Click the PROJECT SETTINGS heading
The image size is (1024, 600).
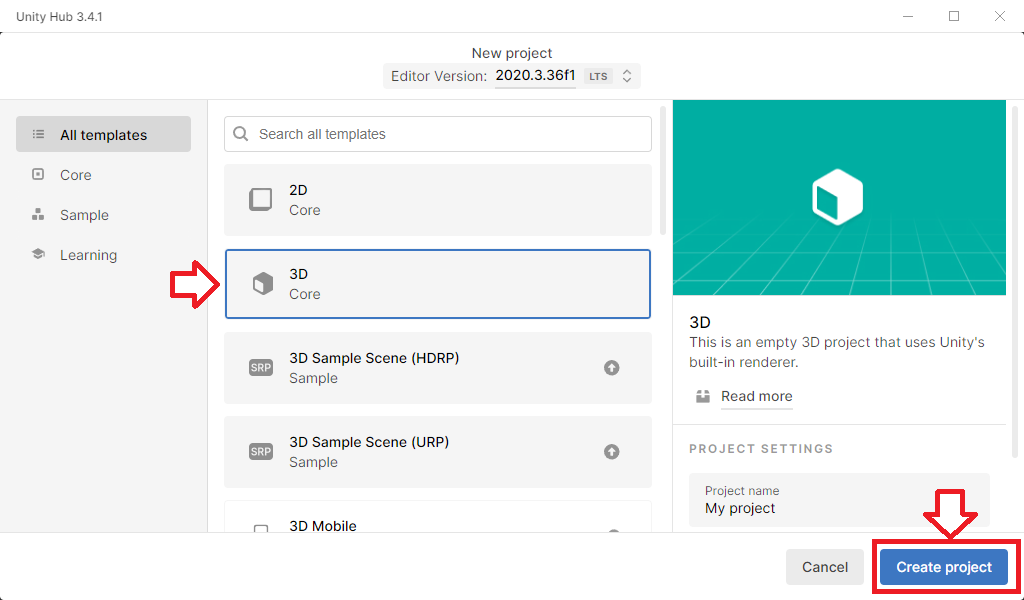[761, 449]
